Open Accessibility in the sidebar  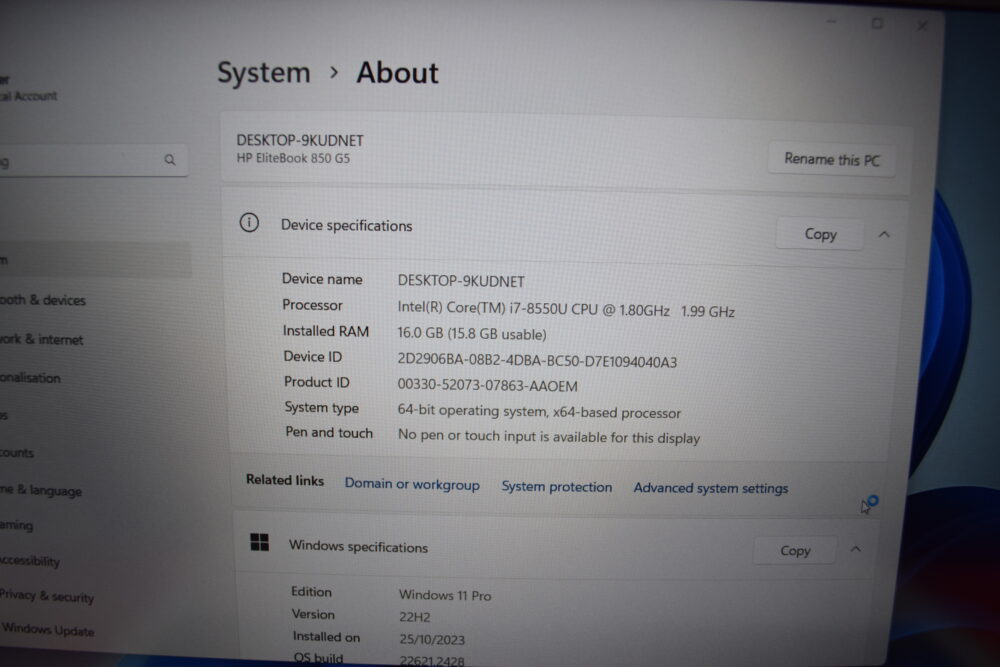[x=29, y=561]
